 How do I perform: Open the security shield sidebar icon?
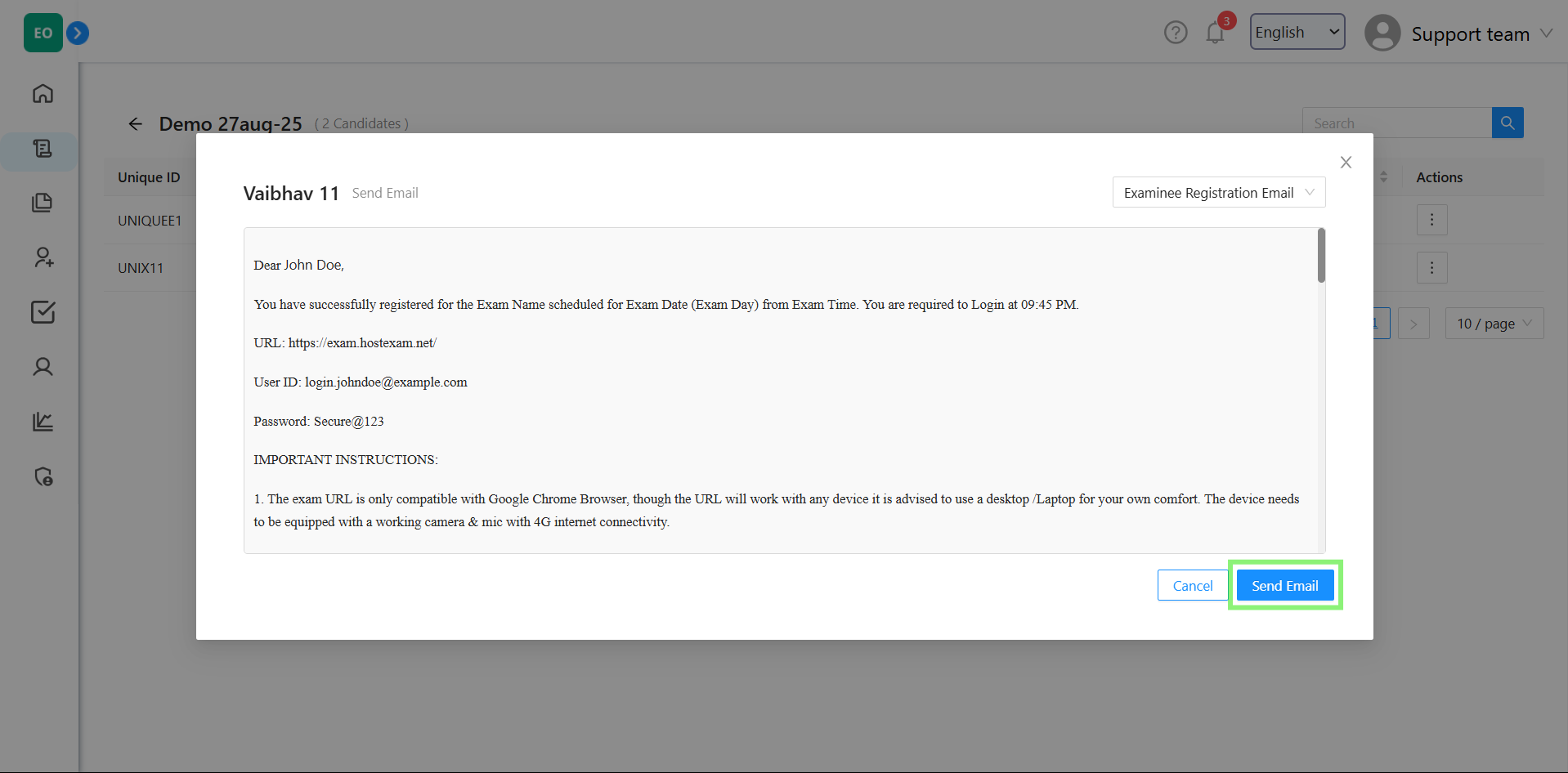coord(43,476)
